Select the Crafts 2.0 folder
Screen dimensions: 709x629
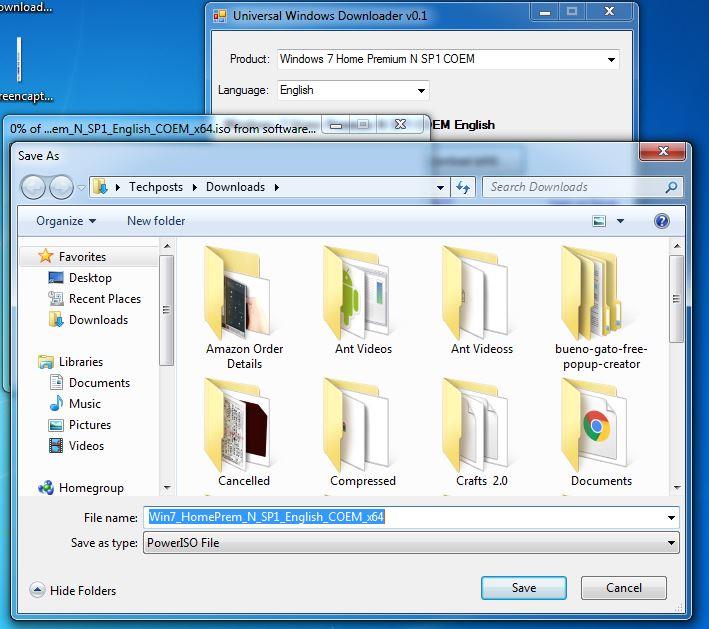tap(482, 432)
